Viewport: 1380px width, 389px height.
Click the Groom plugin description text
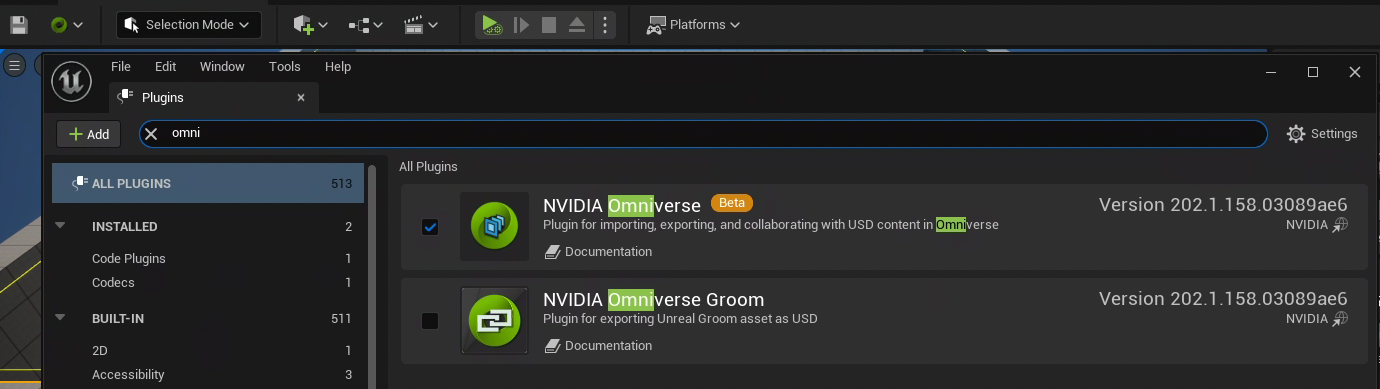pyautogui.click(x=680, y=319)
